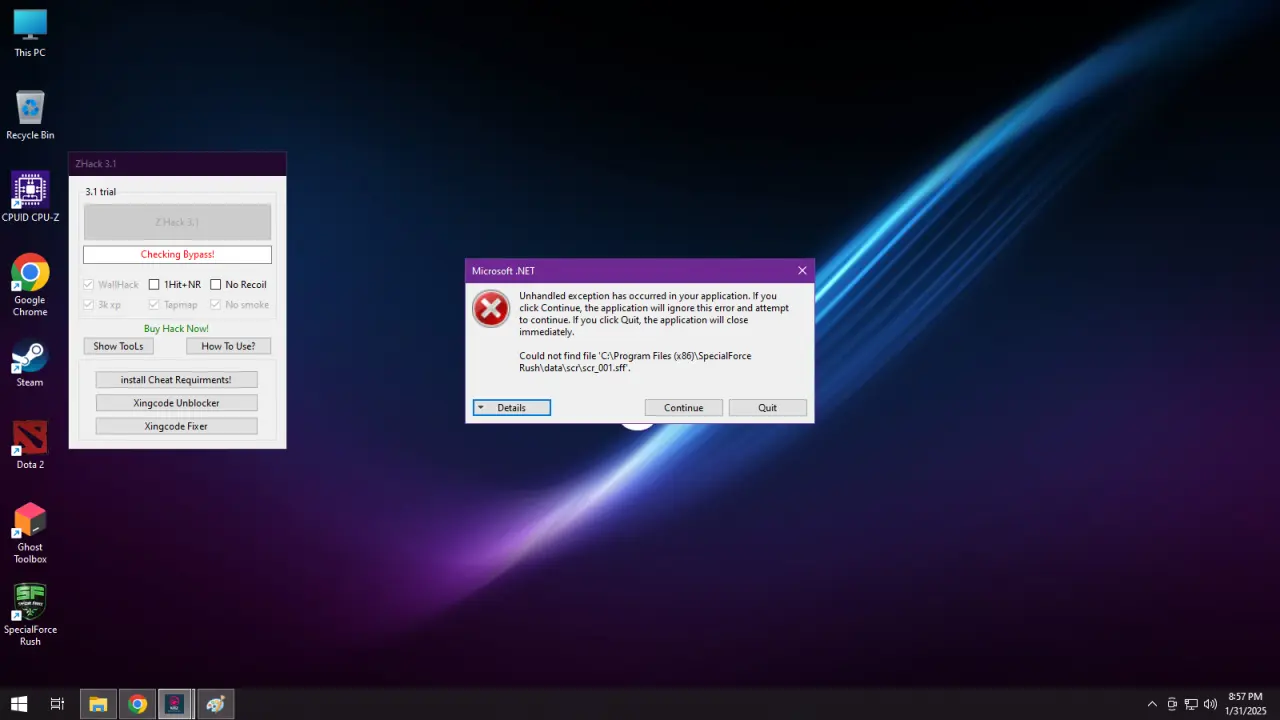
Task: Open the How To Use? button
Action: click(228, 346)
